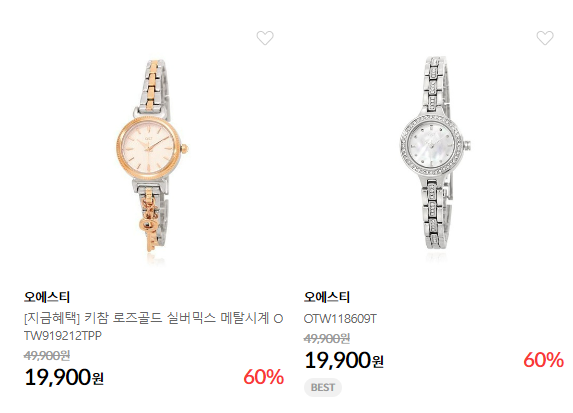The image size is (573, 413).
Task: Add the rose gold watch to wishlist
Action: [265, 38]
